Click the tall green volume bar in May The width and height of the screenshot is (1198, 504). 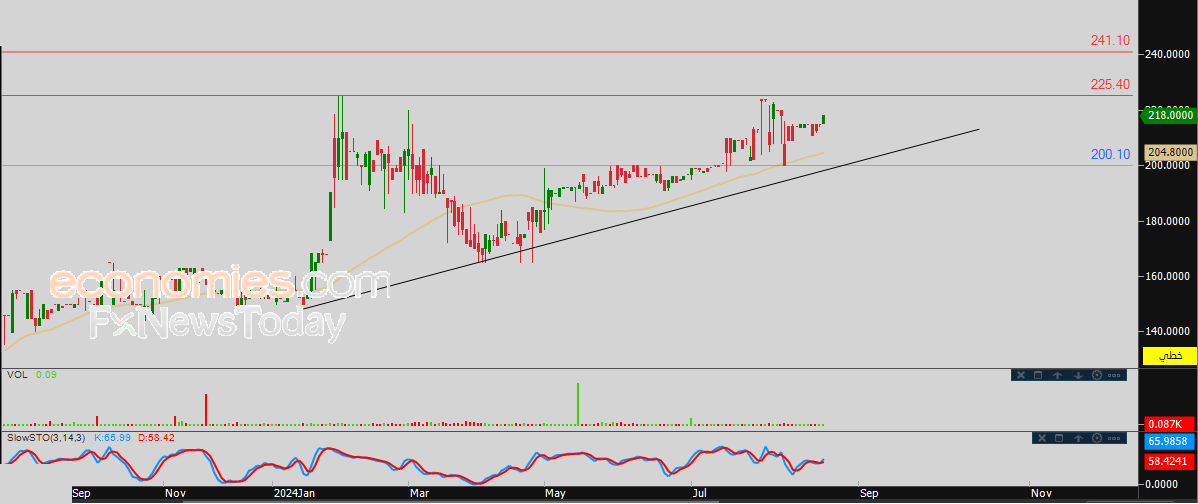coord(578,404)
